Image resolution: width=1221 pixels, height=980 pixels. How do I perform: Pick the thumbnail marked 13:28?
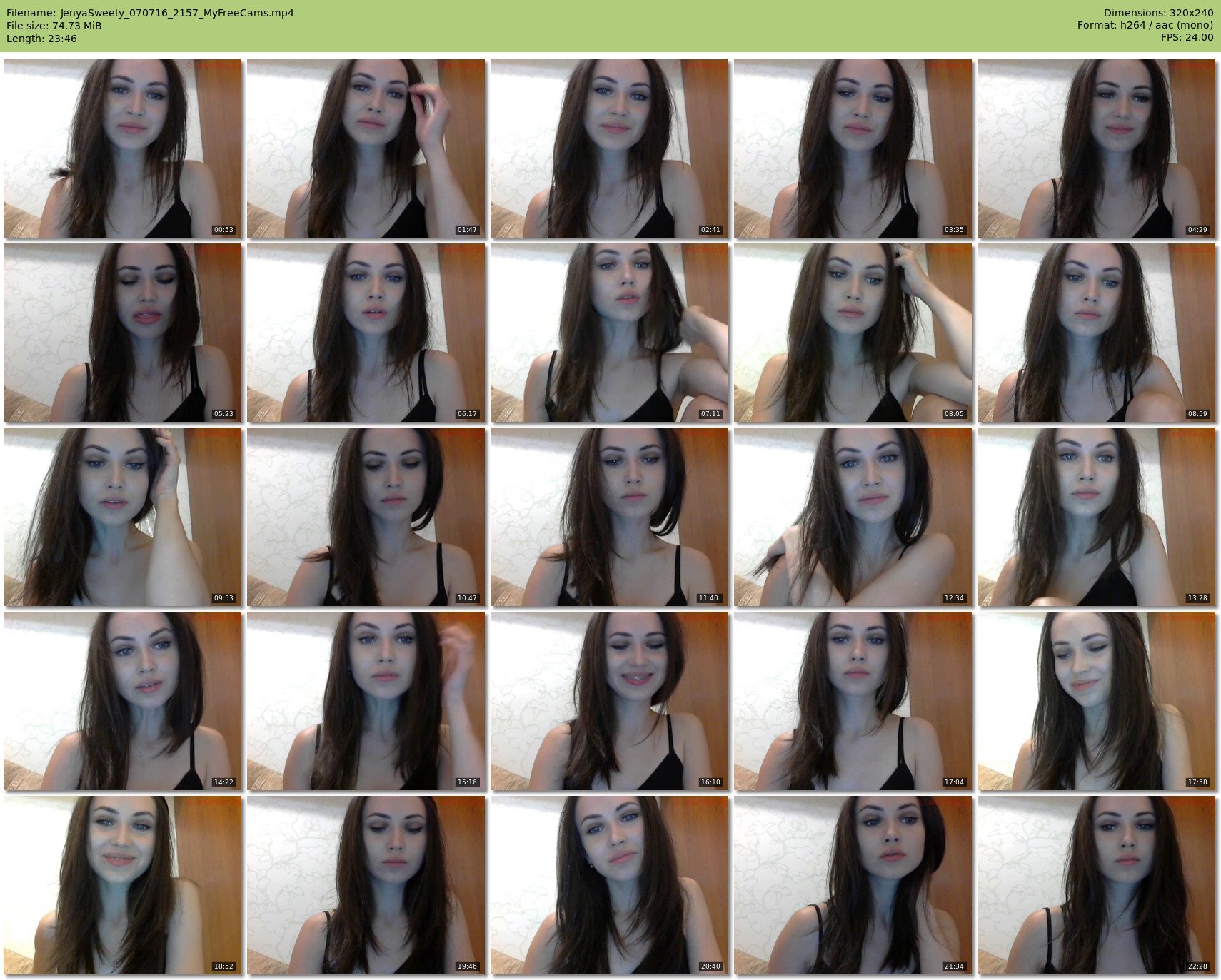coord(1097,517)
